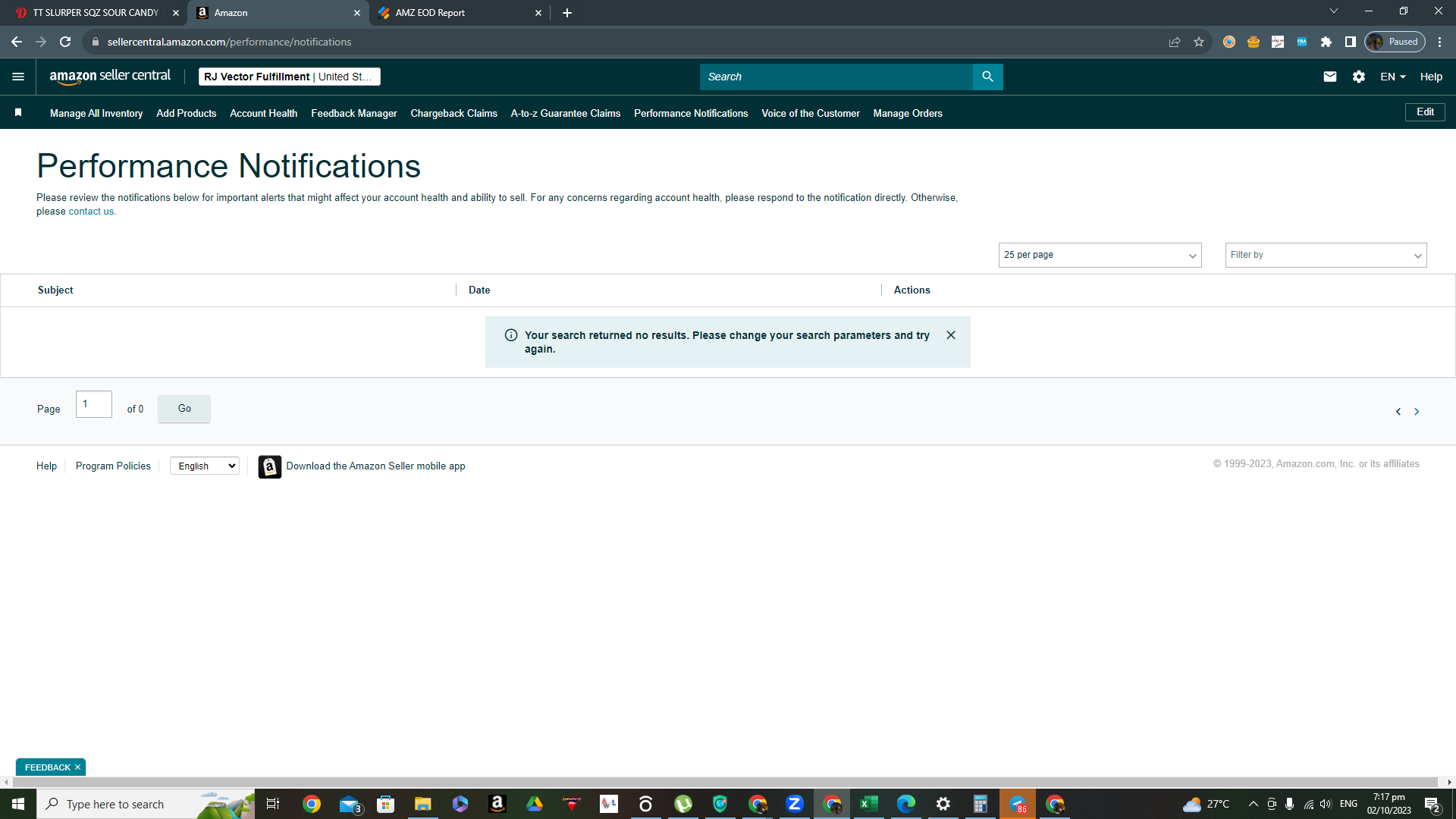The width and height of the screenshot is (1456, 819).
Task: Click the search magnifier button
Action: (x=987, y=77)
